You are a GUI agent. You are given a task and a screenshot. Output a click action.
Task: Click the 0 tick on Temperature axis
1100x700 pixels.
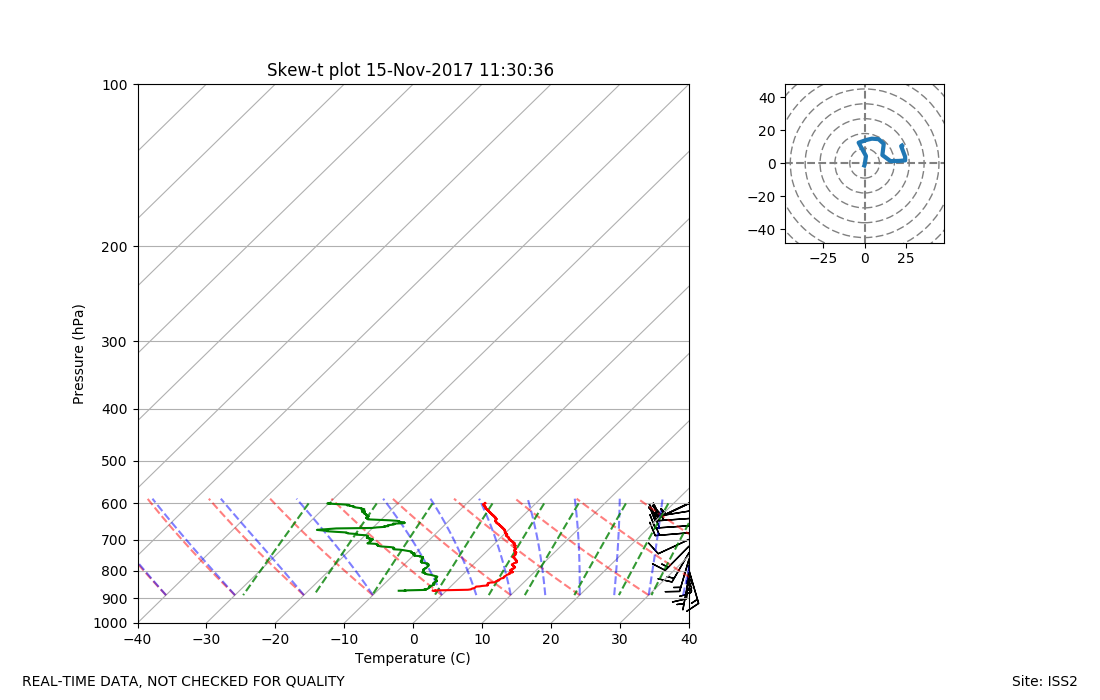pyautogui.click(x=414, y=639)
